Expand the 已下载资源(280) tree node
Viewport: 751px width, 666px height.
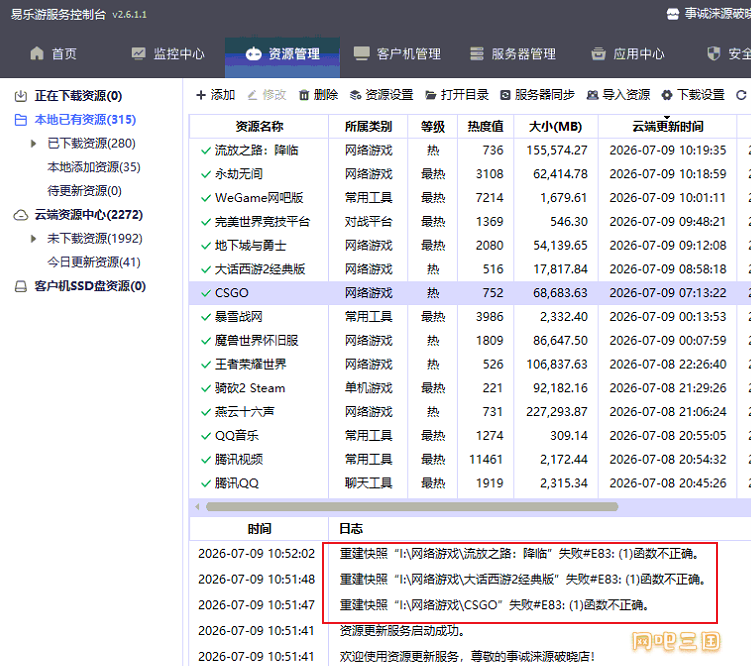[x=33, y=143]
